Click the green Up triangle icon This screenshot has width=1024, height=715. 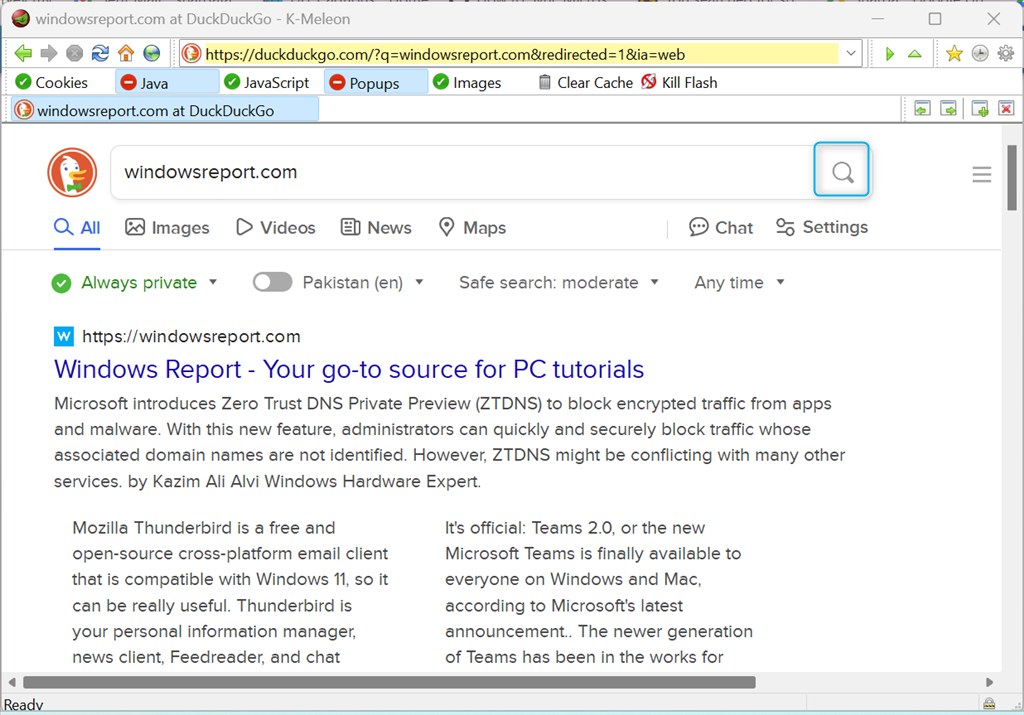pos(915,54)
